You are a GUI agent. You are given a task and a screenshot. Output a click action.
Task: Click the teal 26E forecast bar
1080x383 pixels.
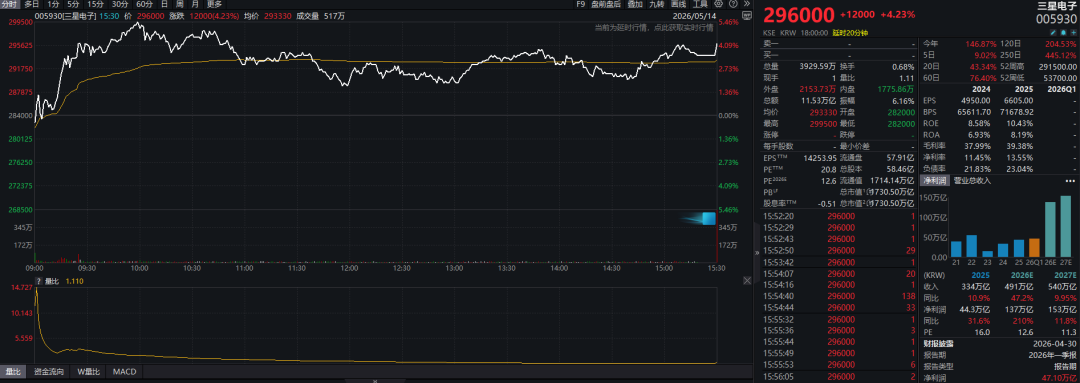click(x=1050, y=229)
